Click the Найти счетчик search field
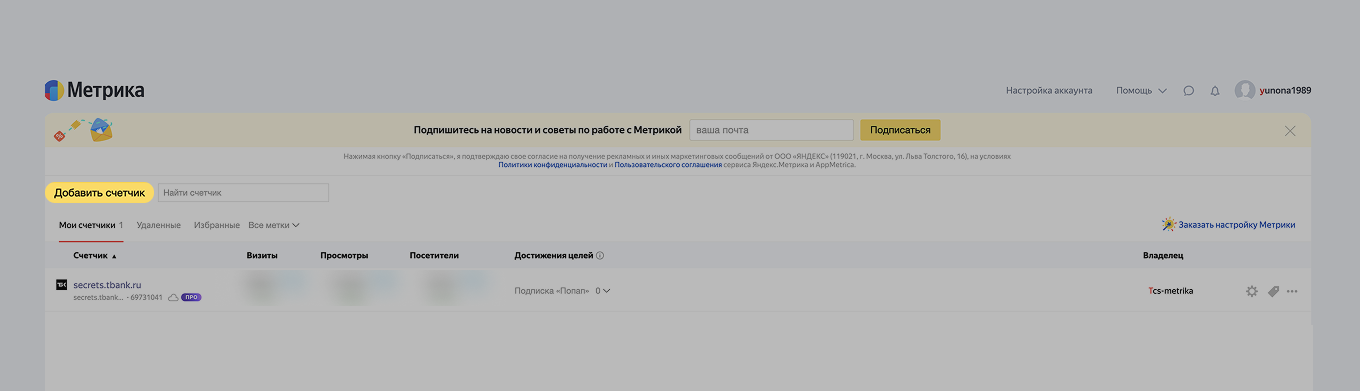The image size is (1360, 391). (243, 192)
